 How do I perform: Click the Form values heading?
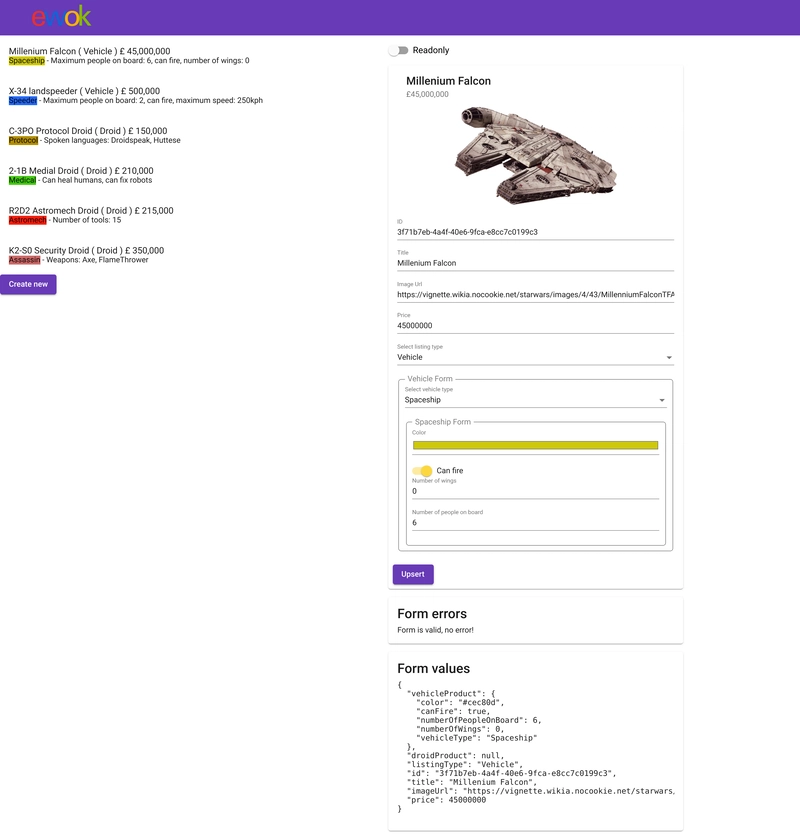point(433,668)
